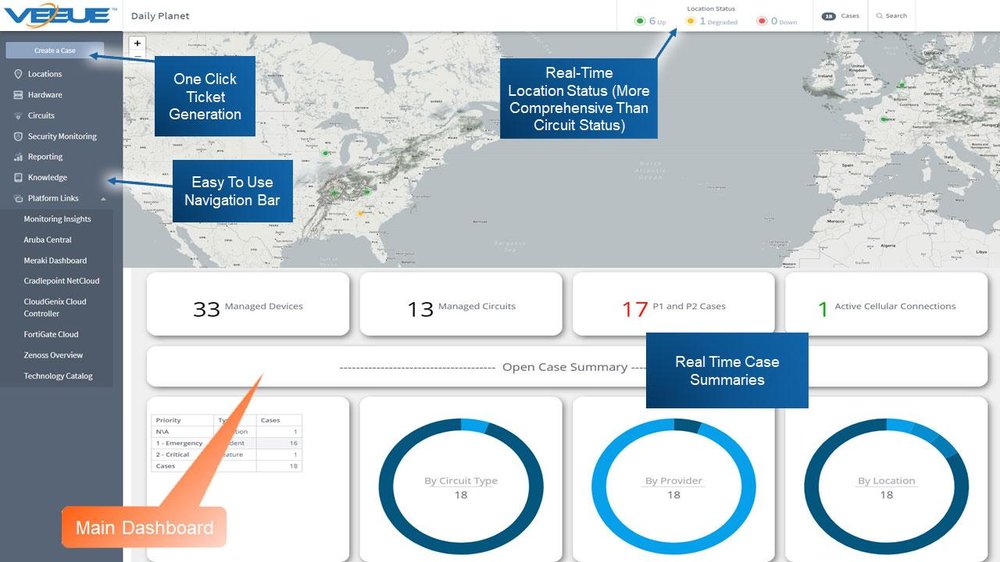
Task: Collapse the Platform Links section arrow
Action: 103,199
